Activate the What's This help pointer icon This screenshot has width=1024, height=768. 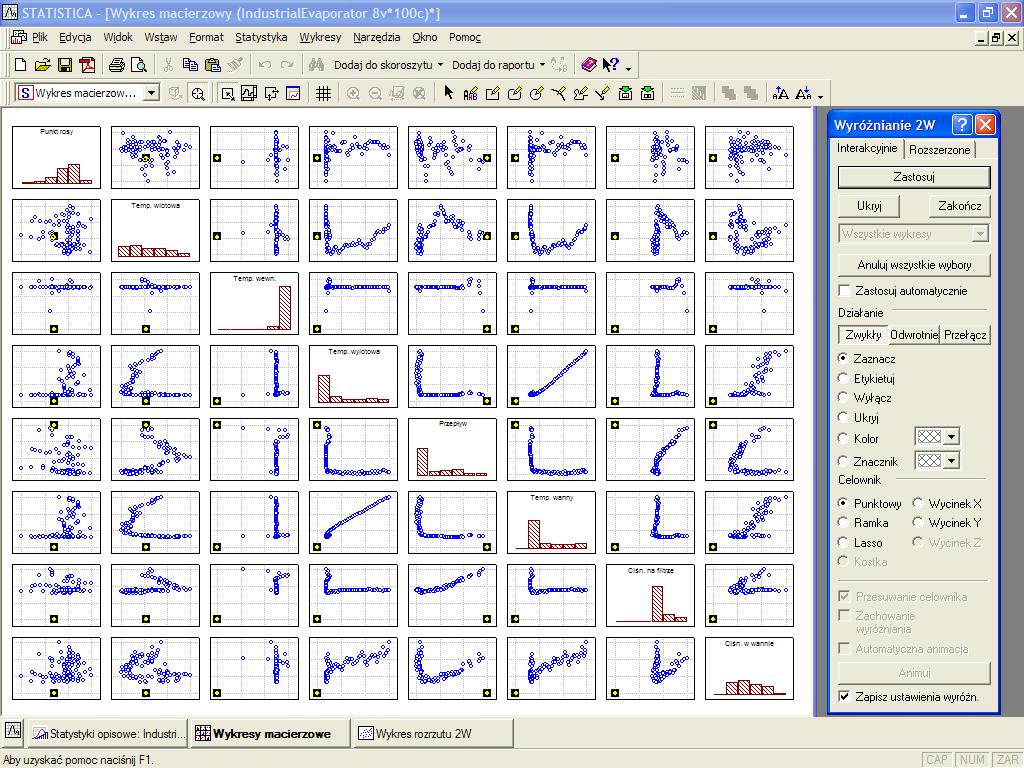pos(611,65)
